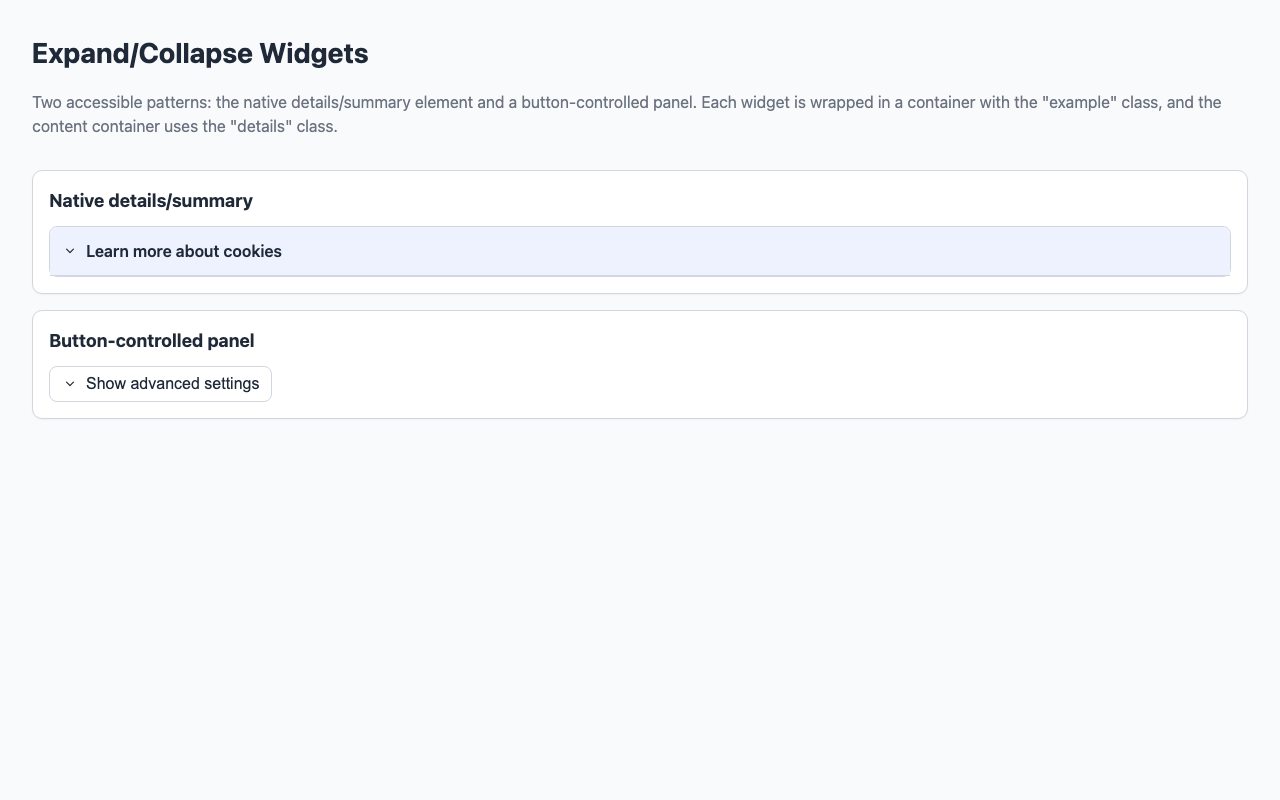Click the downward arrow inside the settings button
The height and width of the screenshot is (800, 1280).
tap(69, 383)
